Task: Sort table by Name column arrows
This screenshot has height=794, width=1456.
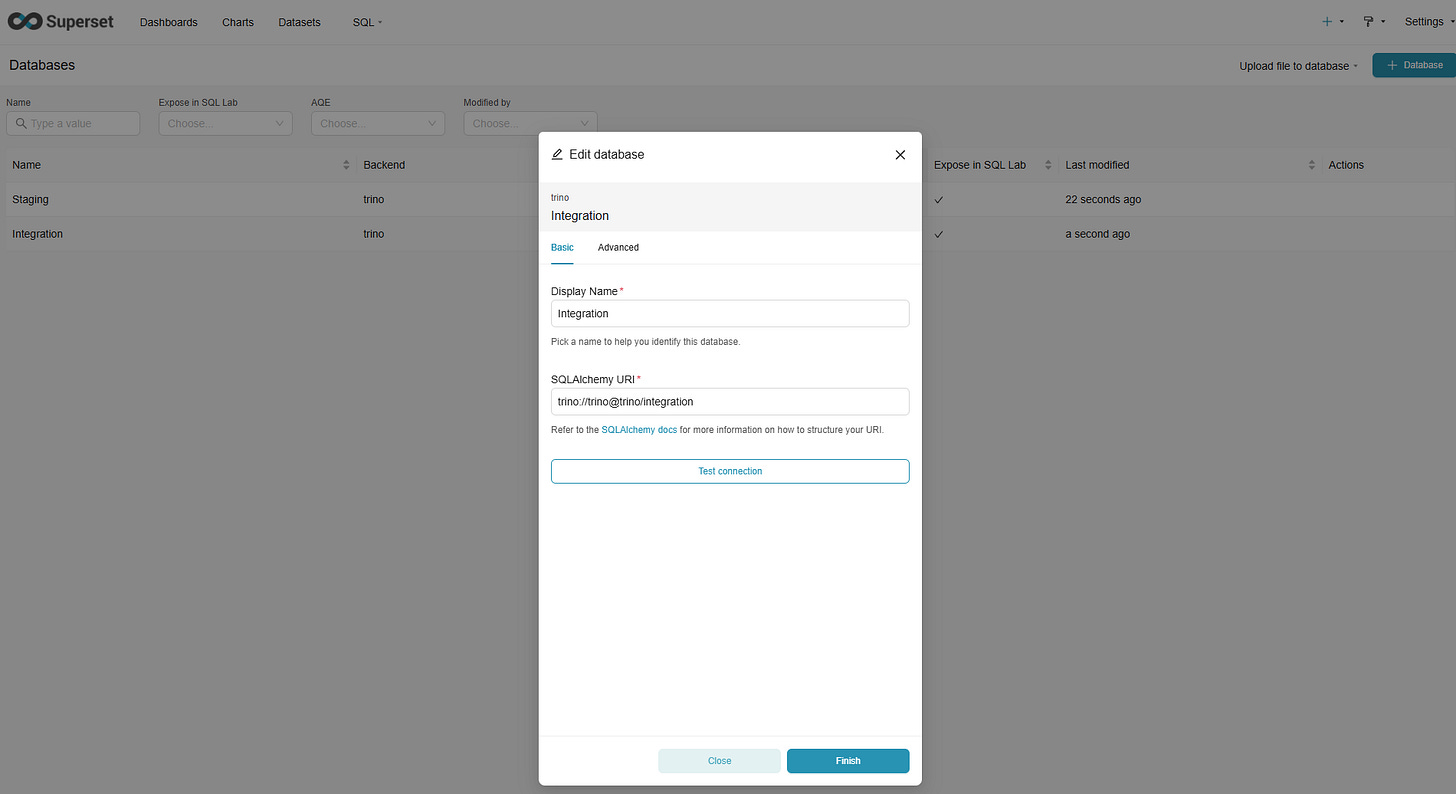Action: [347, 165]
